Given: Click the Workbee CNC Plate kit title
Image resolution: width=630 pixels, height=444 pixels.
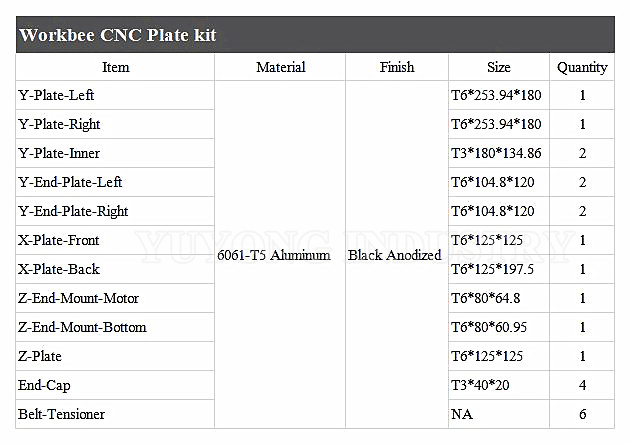Looking at the screenshot, I should (118, 35).
